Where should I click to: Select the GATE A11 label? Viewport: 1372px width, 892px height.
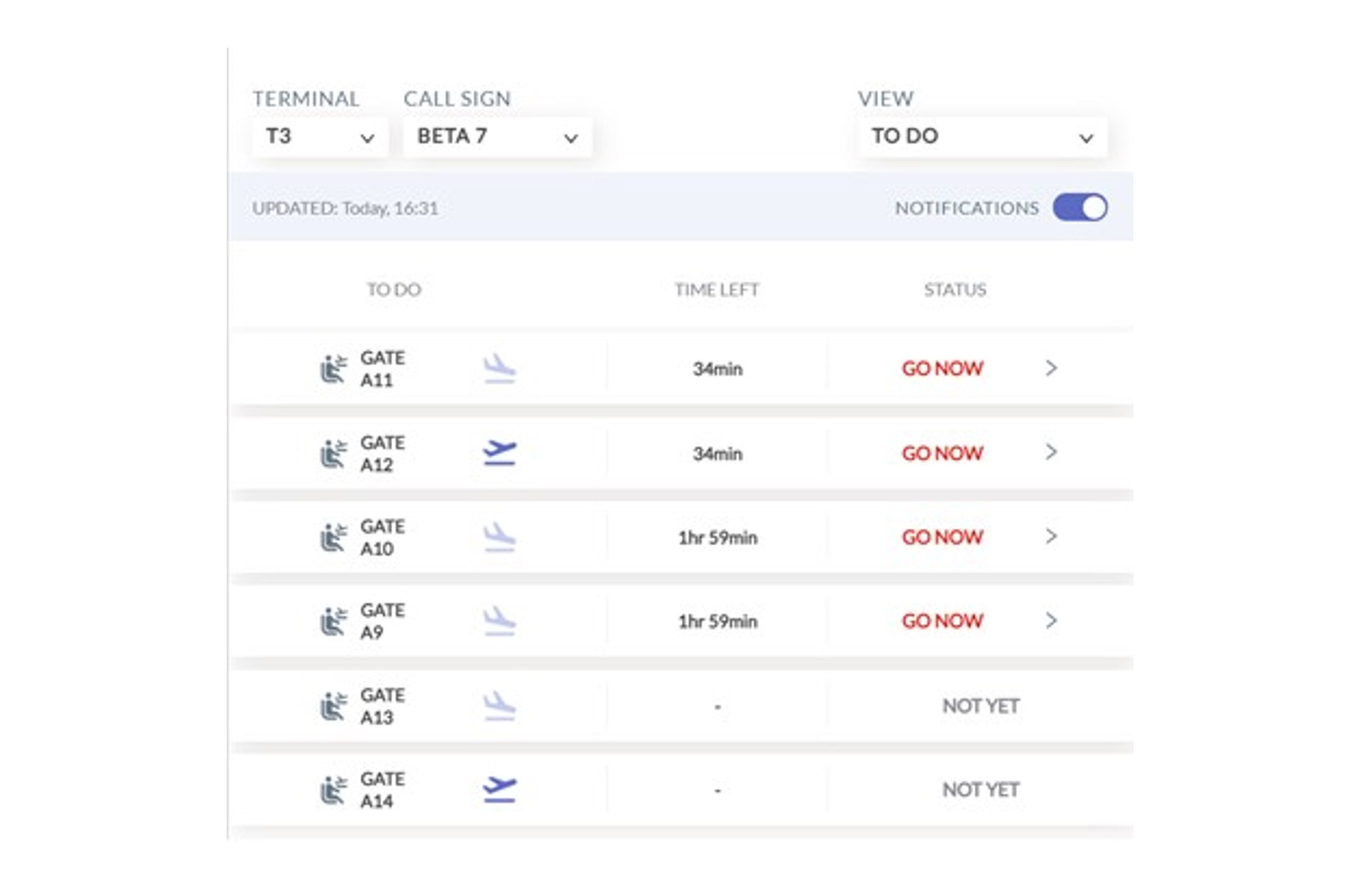(383, 369)
